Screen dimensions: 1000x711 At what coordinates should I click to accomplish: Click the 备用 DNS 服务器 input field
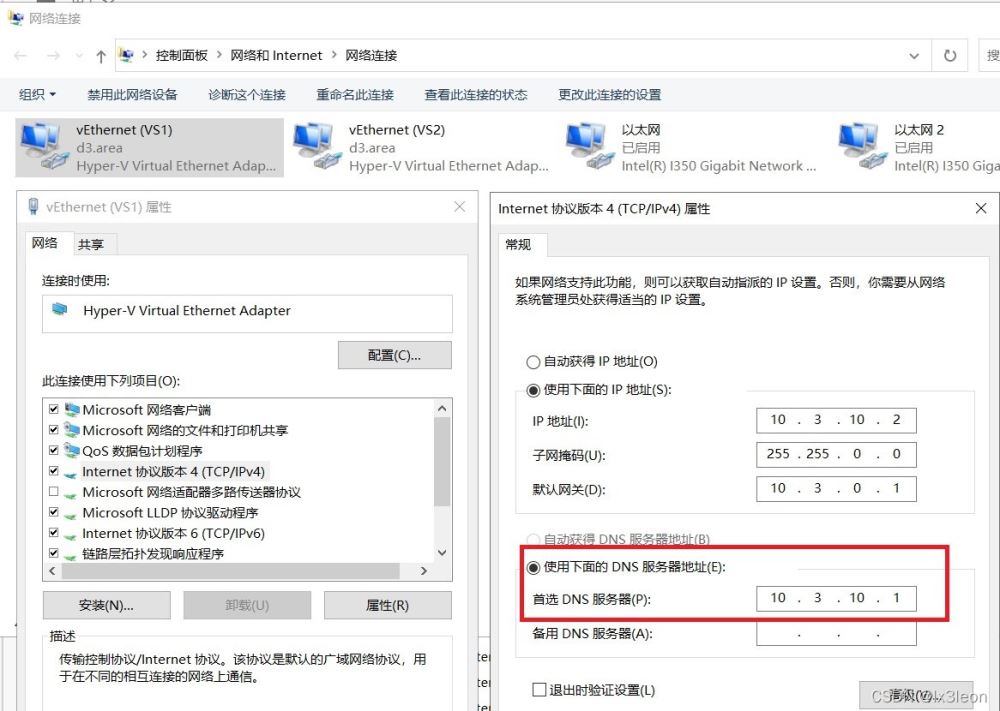coord(836,633)
